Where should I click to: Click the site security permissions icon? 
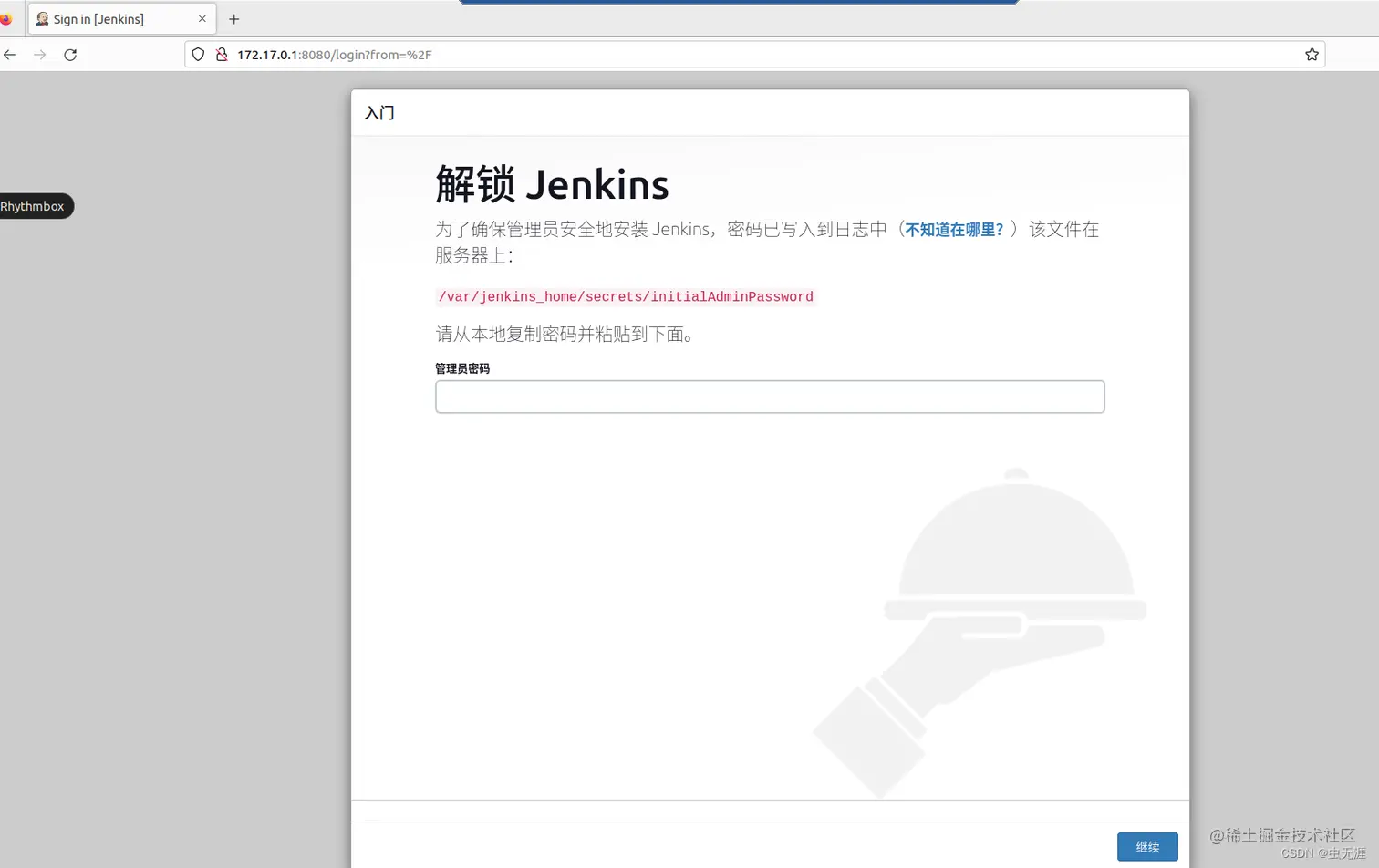click(222, 54)
